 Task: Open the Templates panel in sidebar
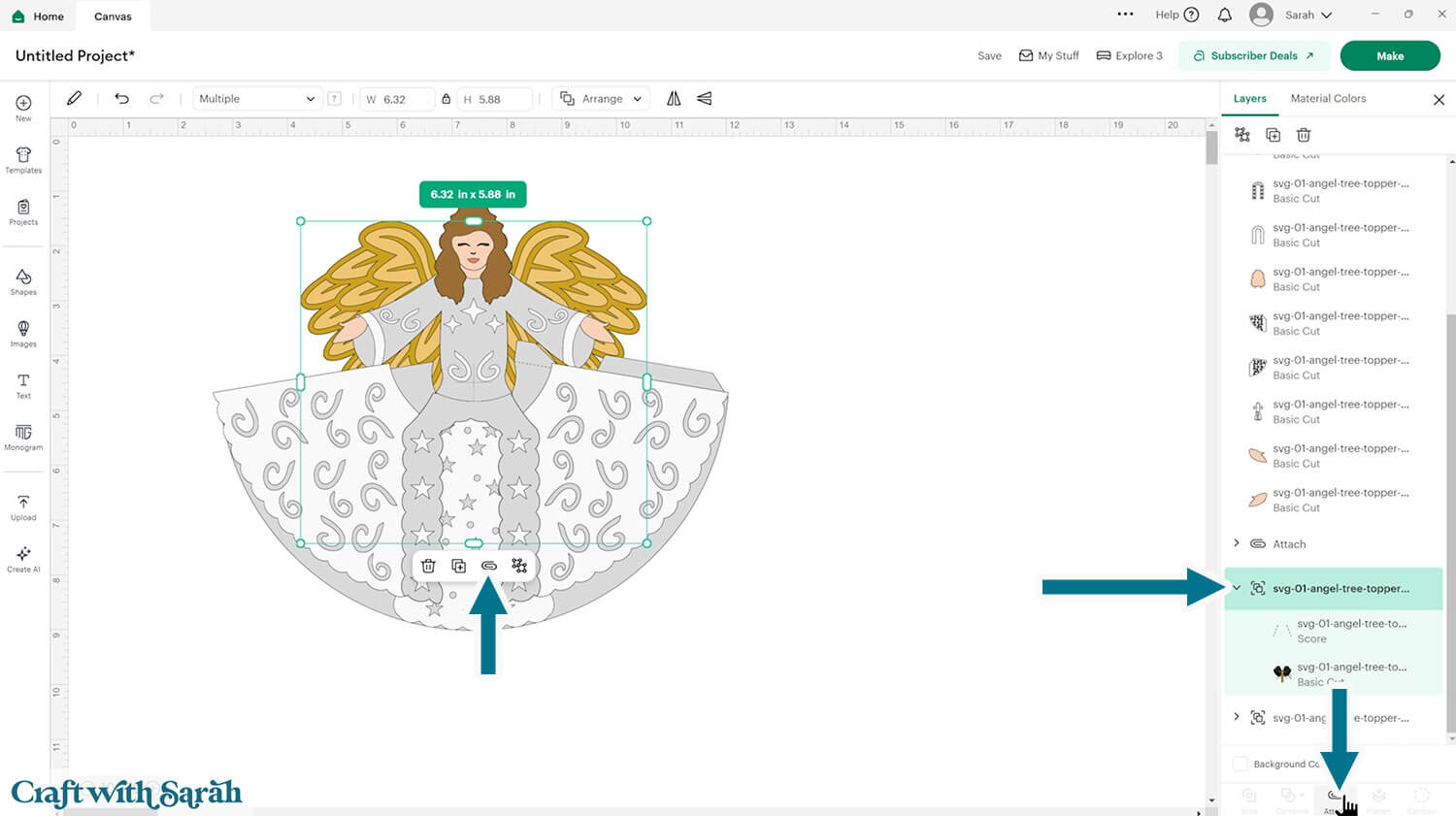coord(23,160)
